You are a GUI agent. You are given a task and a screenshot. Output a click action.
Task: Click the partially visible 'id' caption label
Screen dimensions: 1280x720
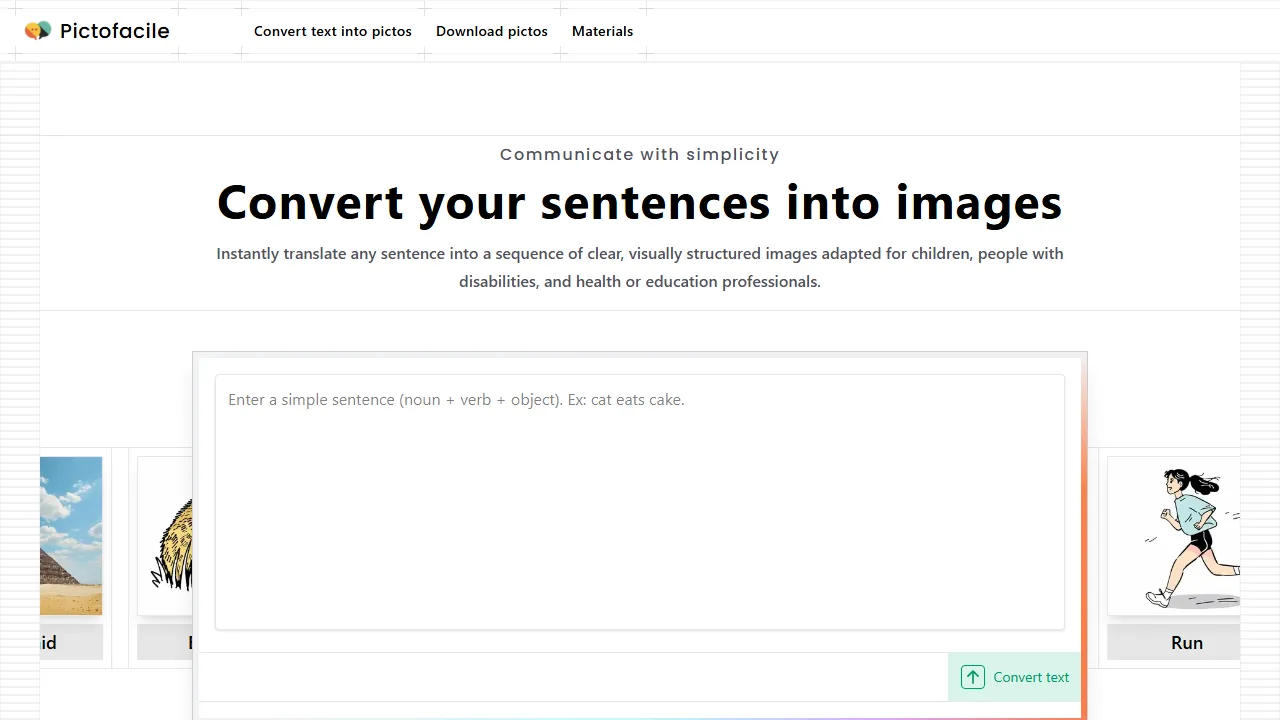pyautogui.click(x=47, y=642)
